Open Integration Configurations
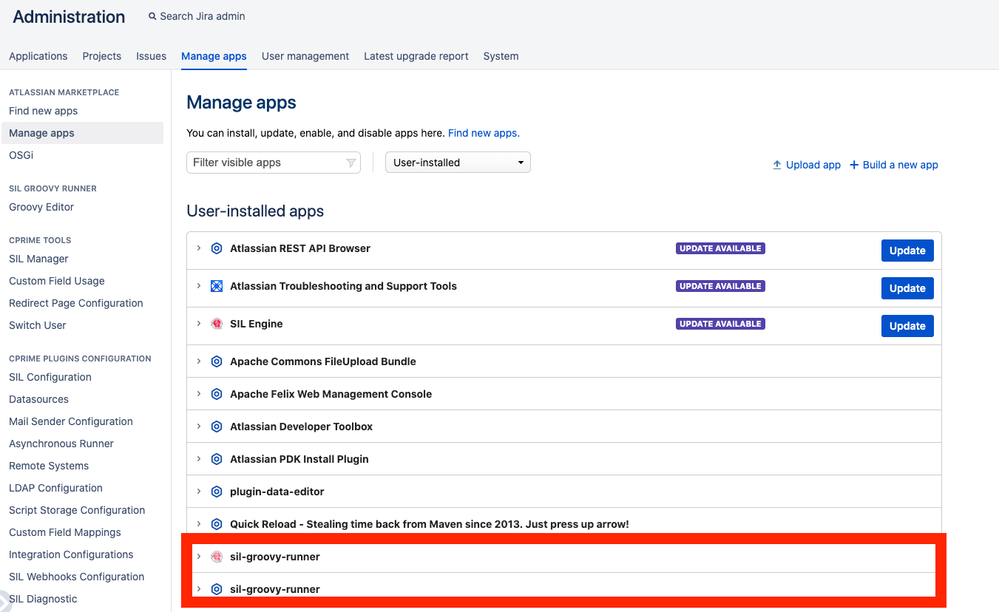Screen dimensions: 999x612 (x=71, y=555)
